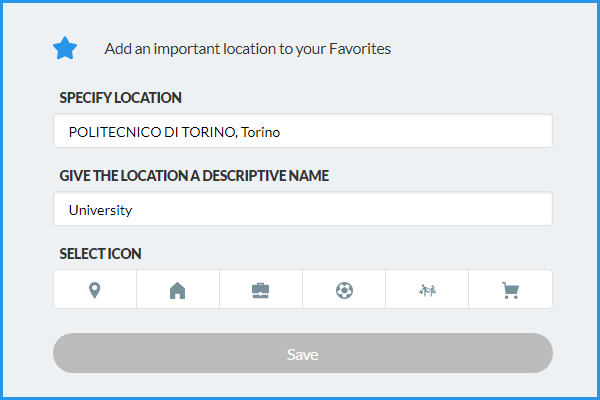Choose the home icon
Image resolution: width=600 pixels, height=400 pixels.
tap(178, 290)
